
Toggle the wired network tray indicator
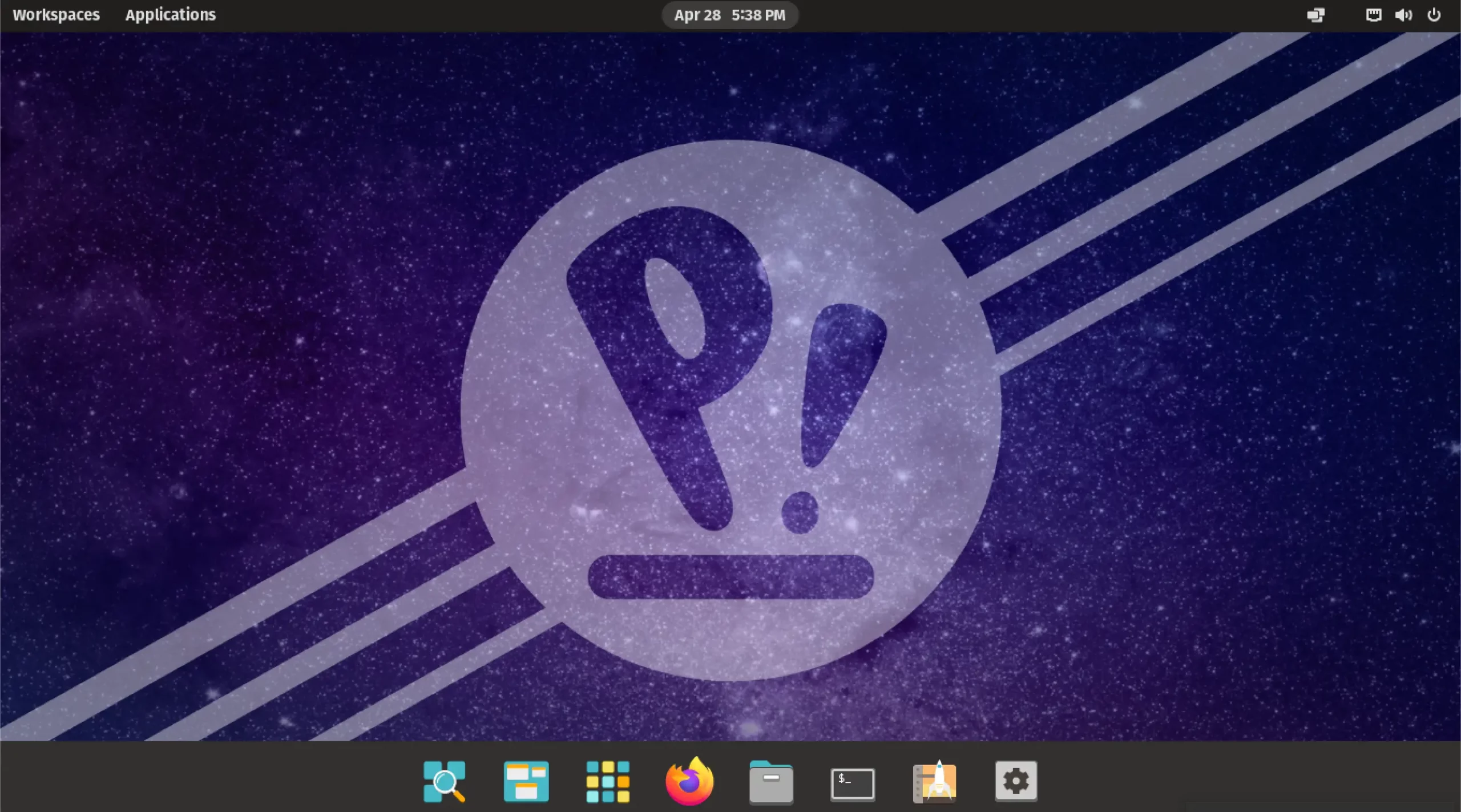[1374, 15]
